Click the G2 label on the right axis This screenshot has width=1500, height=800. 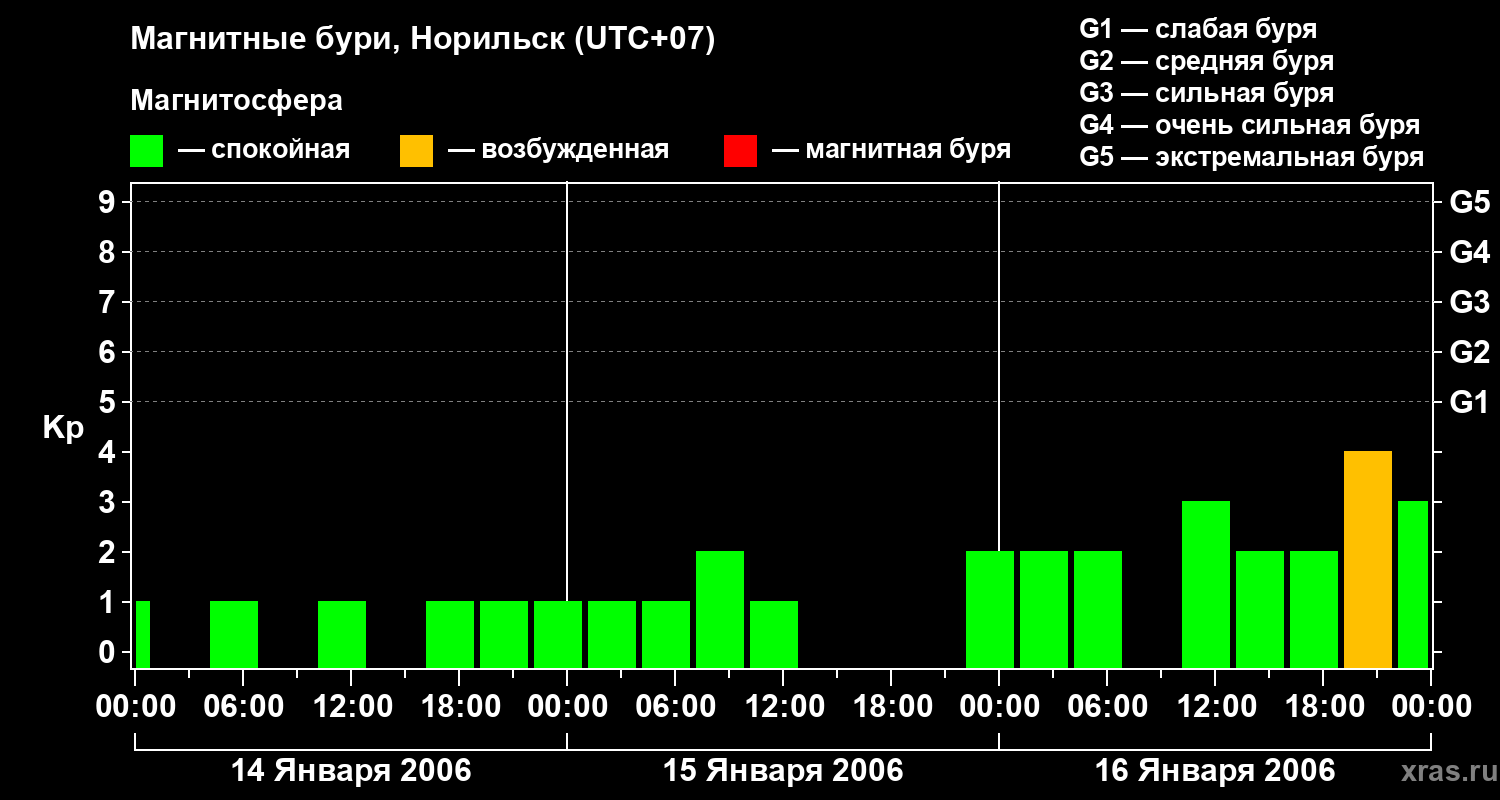(x=1470, y=352)
